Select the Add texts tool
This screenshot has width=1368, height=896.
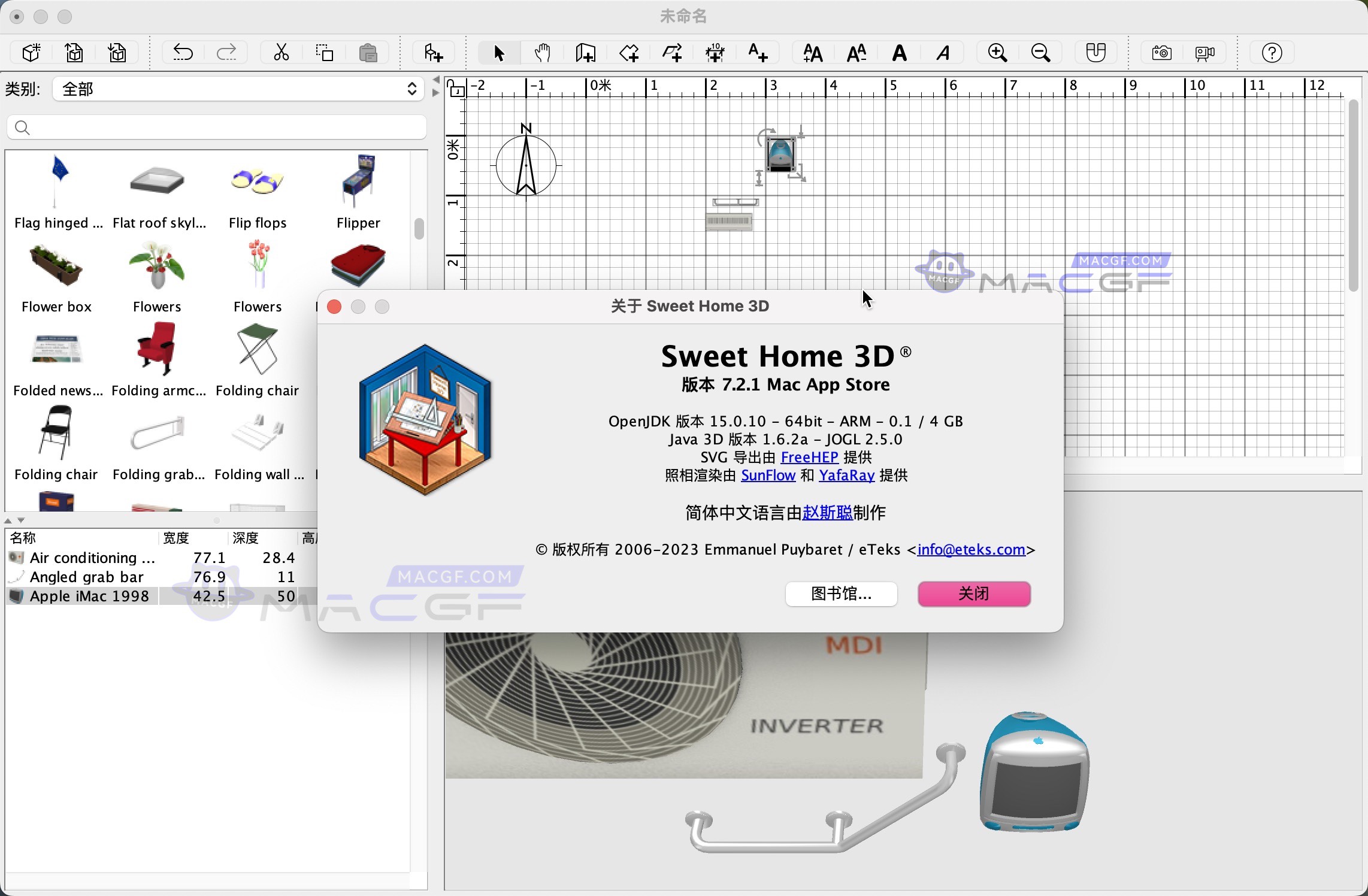coord(756,53)
